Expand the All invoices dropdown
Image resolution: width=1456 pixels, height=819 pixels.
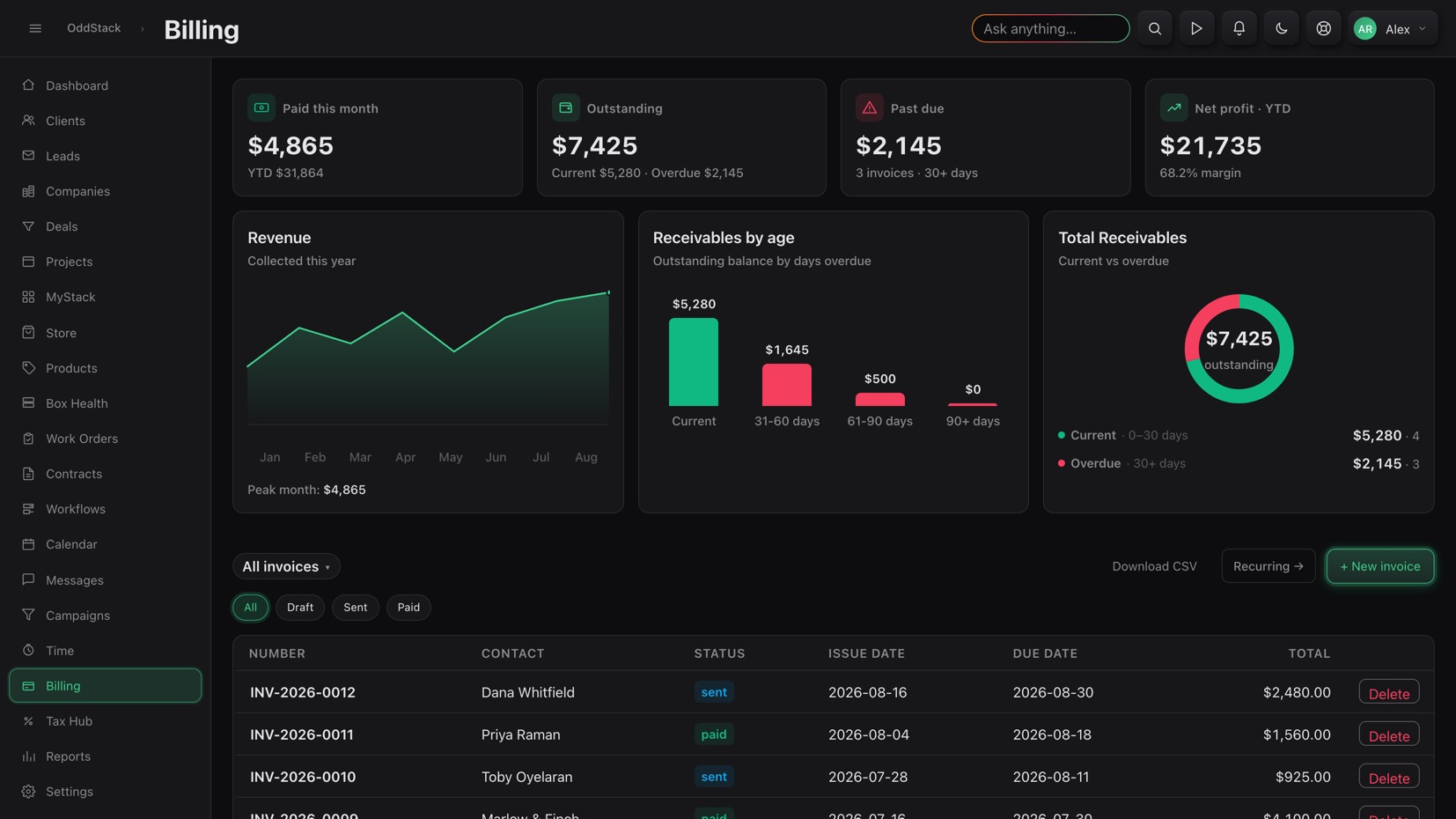[x=286, y=566]
